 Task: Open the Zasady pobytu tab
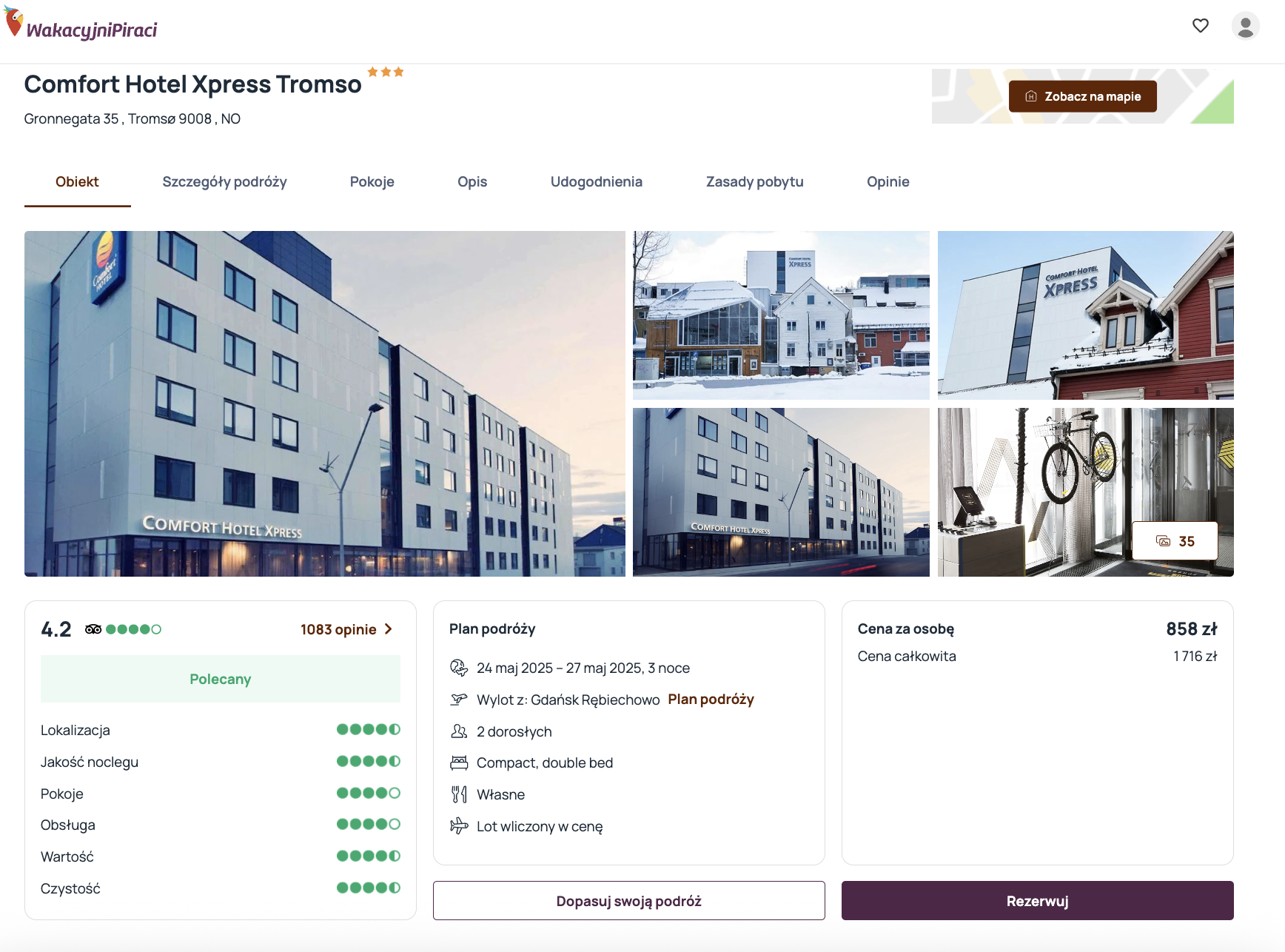(x=754, y=181)
